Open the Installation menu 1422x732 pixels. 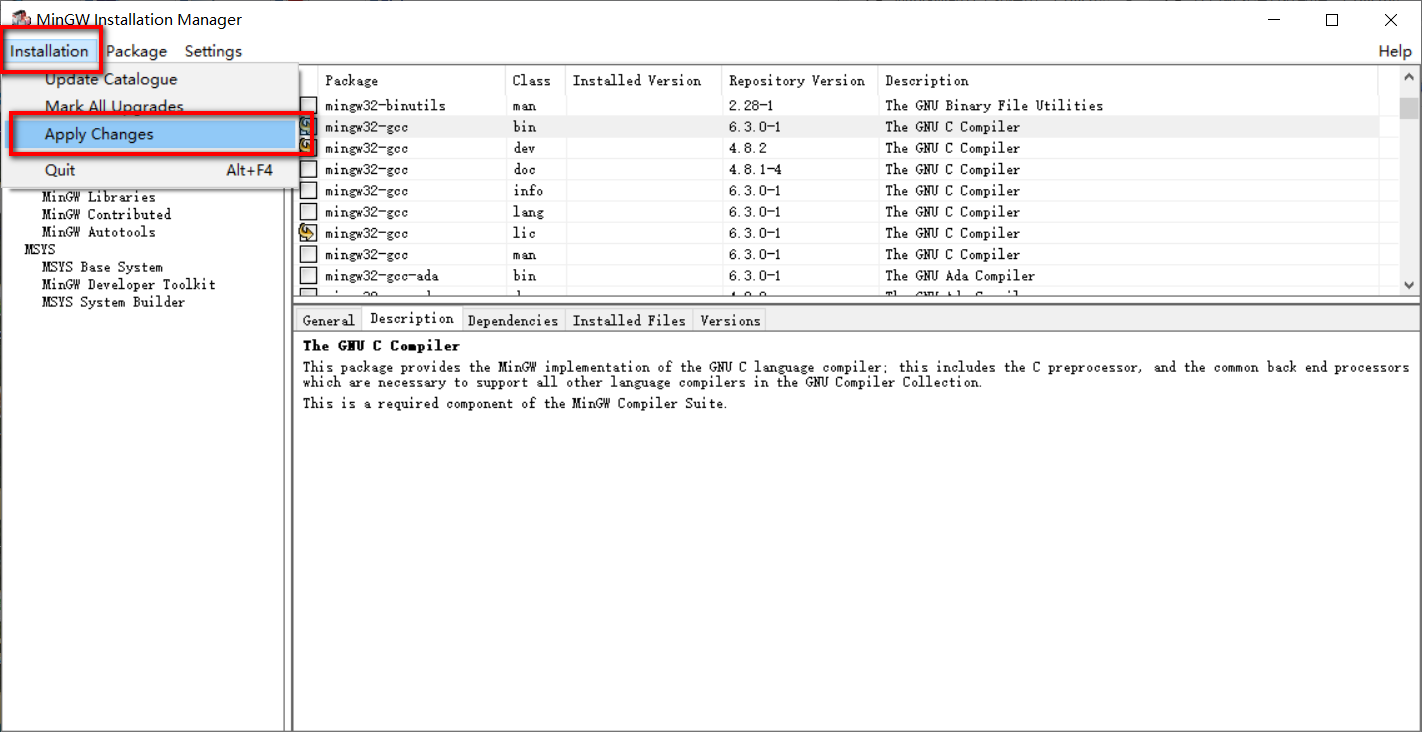click(x=49, y=51)
